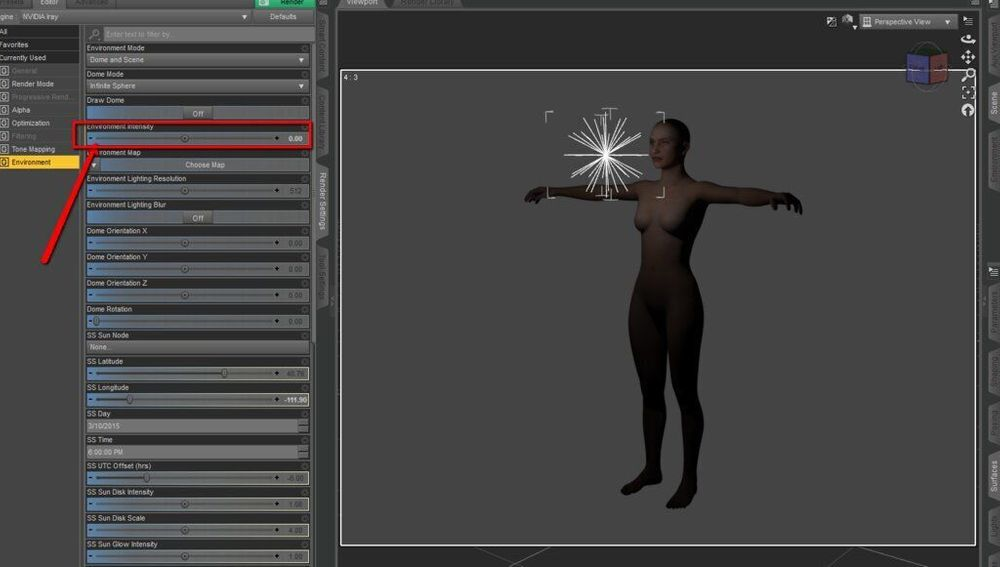
Task: Click the SS Longitude slider handle
Action: click(129, 400)
